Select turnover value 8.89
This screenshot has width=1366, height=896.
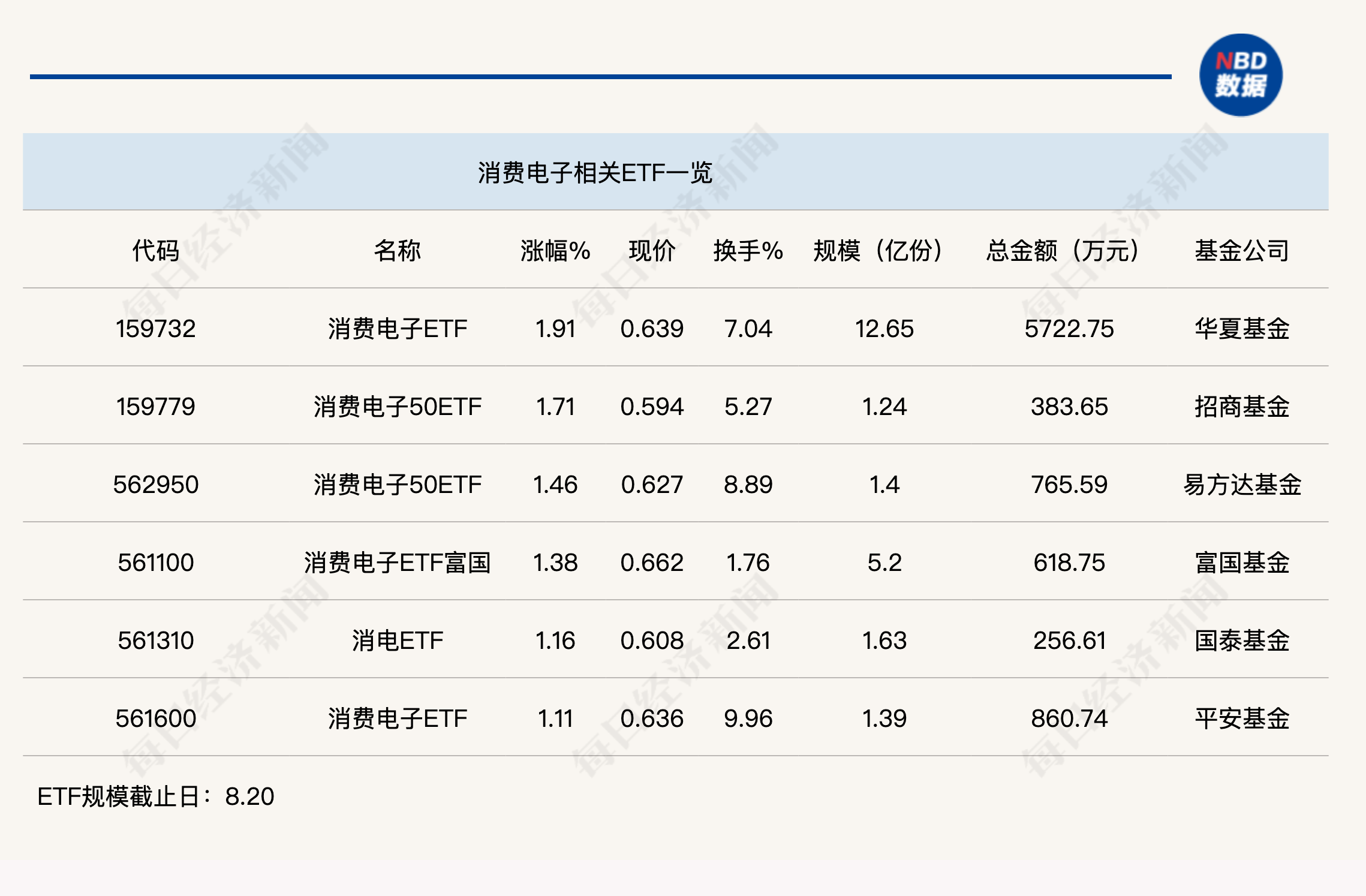(x=748, y=485)
